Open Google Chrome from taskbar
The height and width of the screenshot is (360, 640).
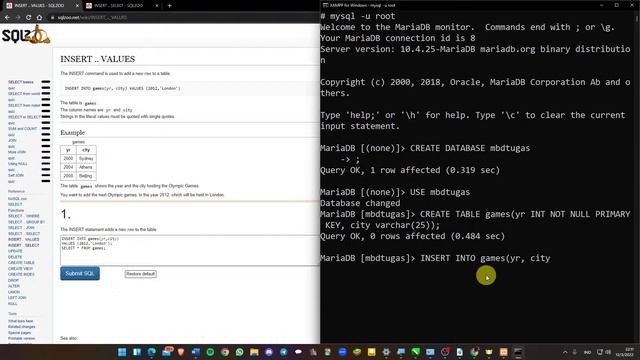click(225, 352)
